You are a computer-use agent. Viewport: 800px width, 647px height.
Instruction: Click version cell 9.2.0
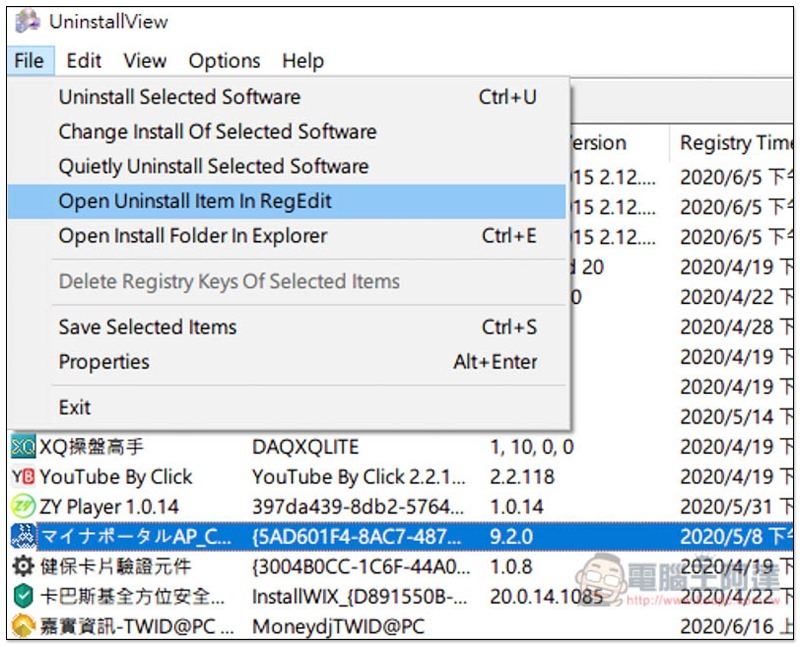[512, 536]
